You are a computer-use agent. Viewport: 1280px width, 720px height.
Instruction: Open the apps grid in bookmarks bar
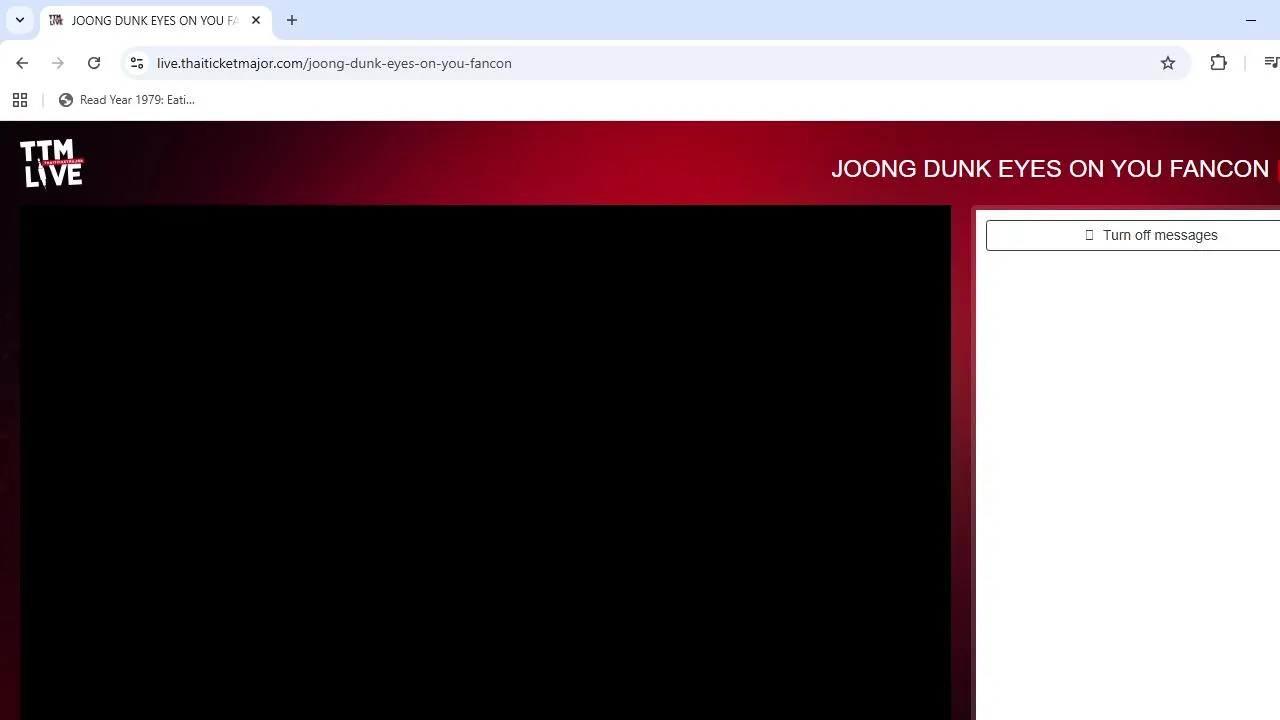click(20, 100)
